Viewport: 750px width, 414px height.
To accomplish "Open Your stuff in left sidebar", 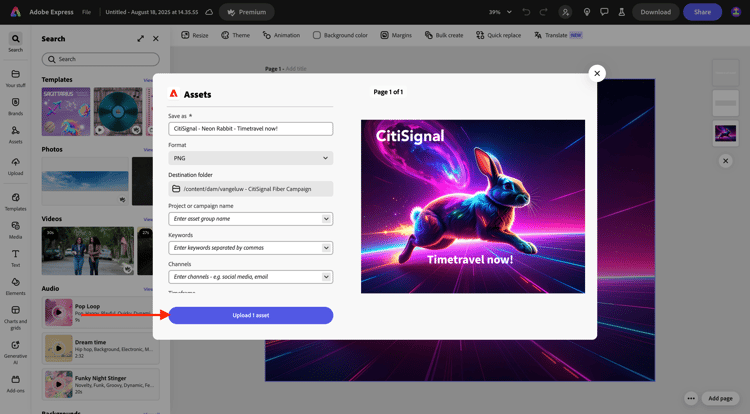I will [x=15, y=78].
